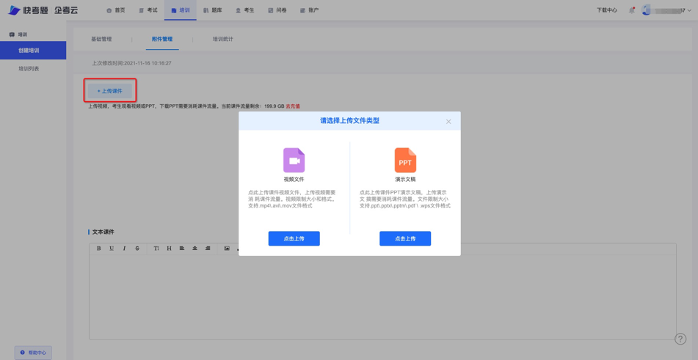Open font size tool in editor
Screen dimensions: 698x360
coord(156,248)
